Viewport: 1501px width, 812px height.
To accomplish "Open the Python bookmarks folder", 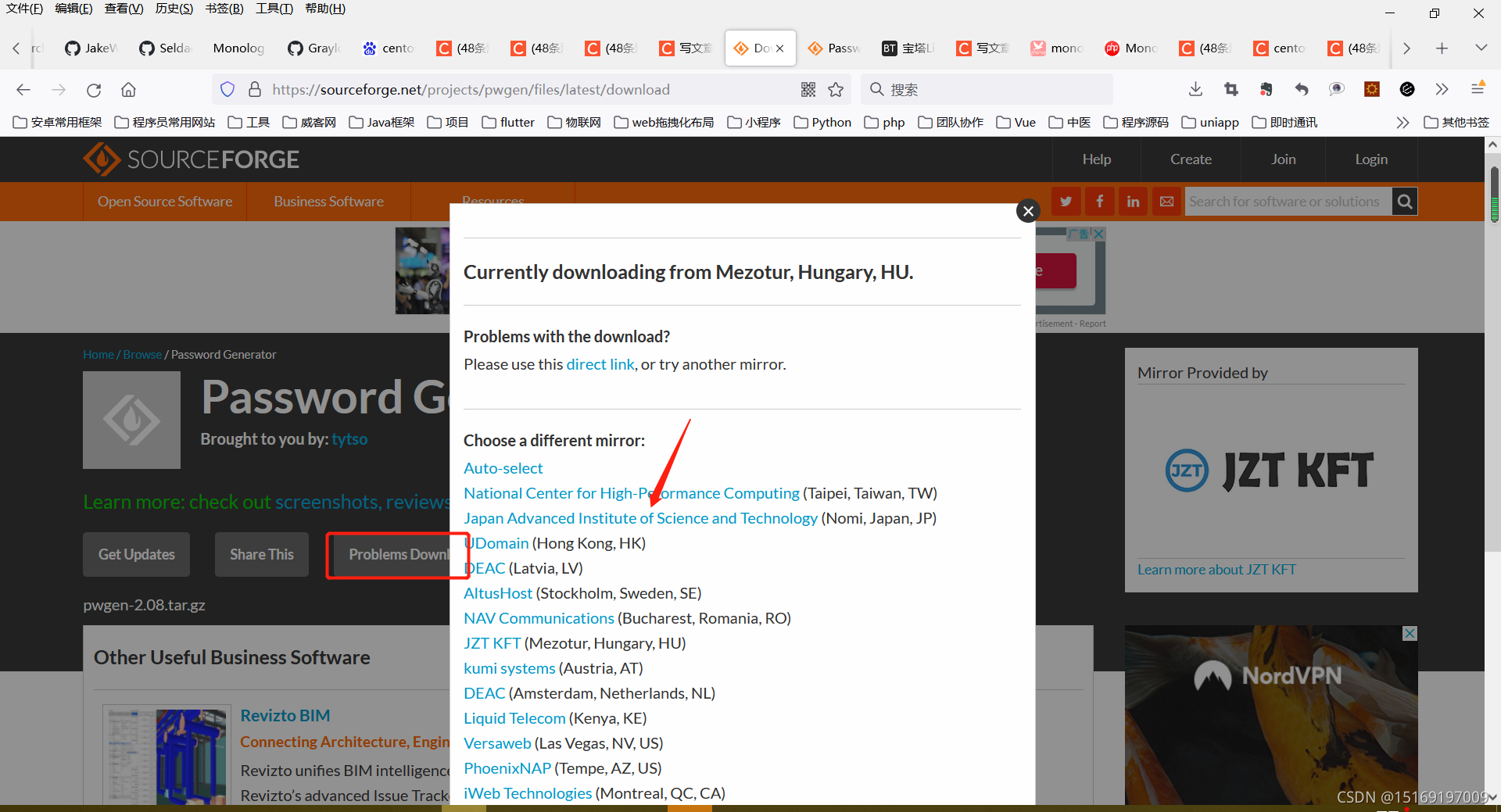I will 822,123.
